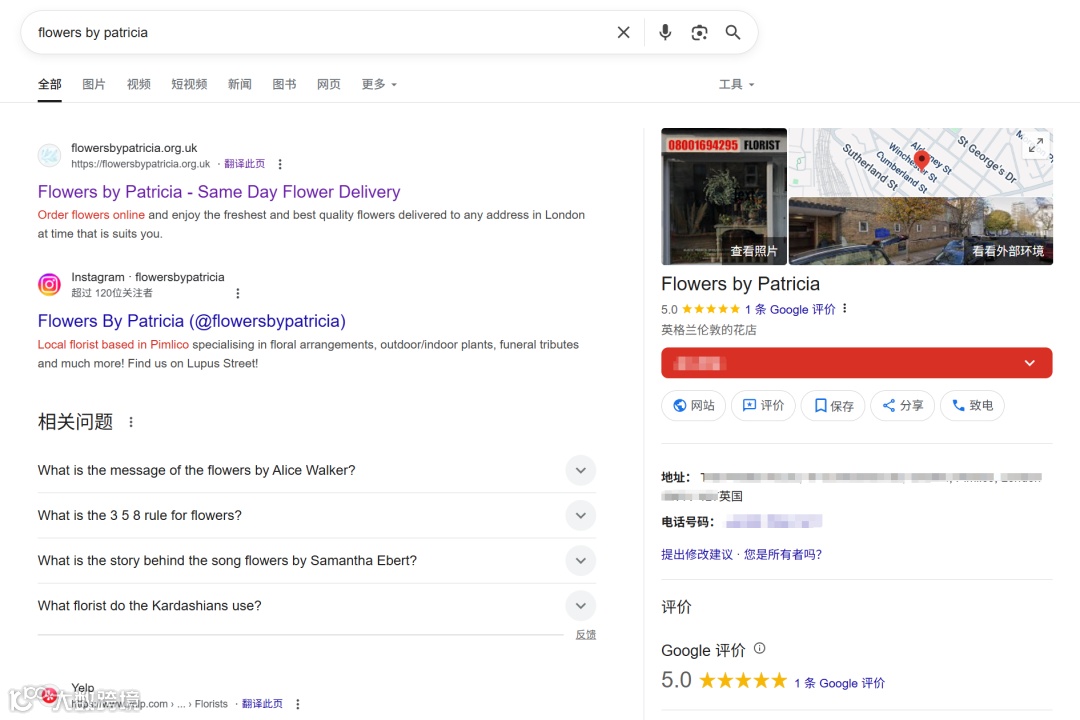The height and width of the screenshot is (720, 1080).
Task: Click the 'https://flowersbypatricia.org.uk' URL text
Action: pos(141,164)
